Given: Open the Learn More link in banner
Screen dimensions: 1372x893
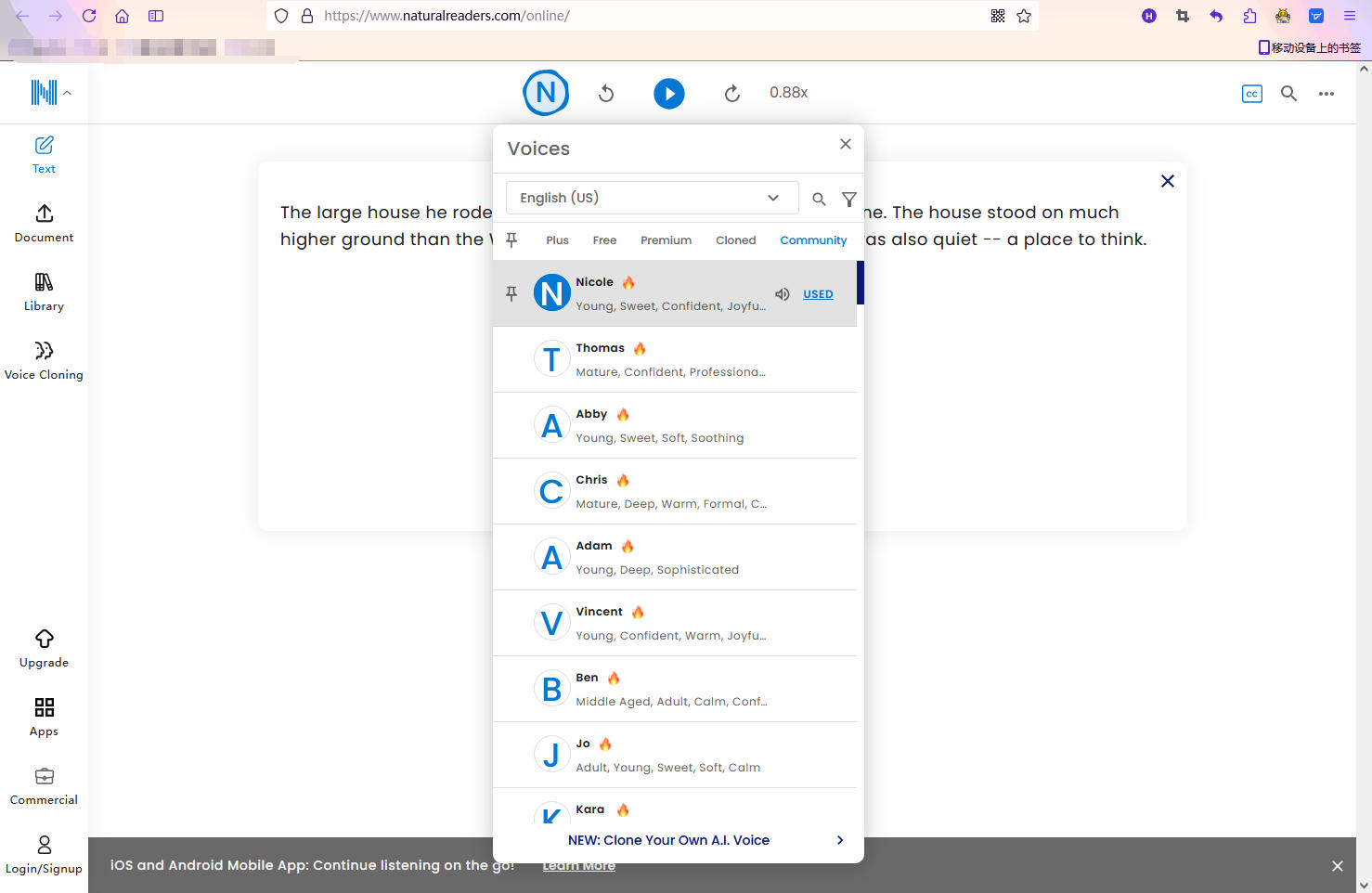Looking at the screenshot, I should pyautogui.click(x=578, y=865).
